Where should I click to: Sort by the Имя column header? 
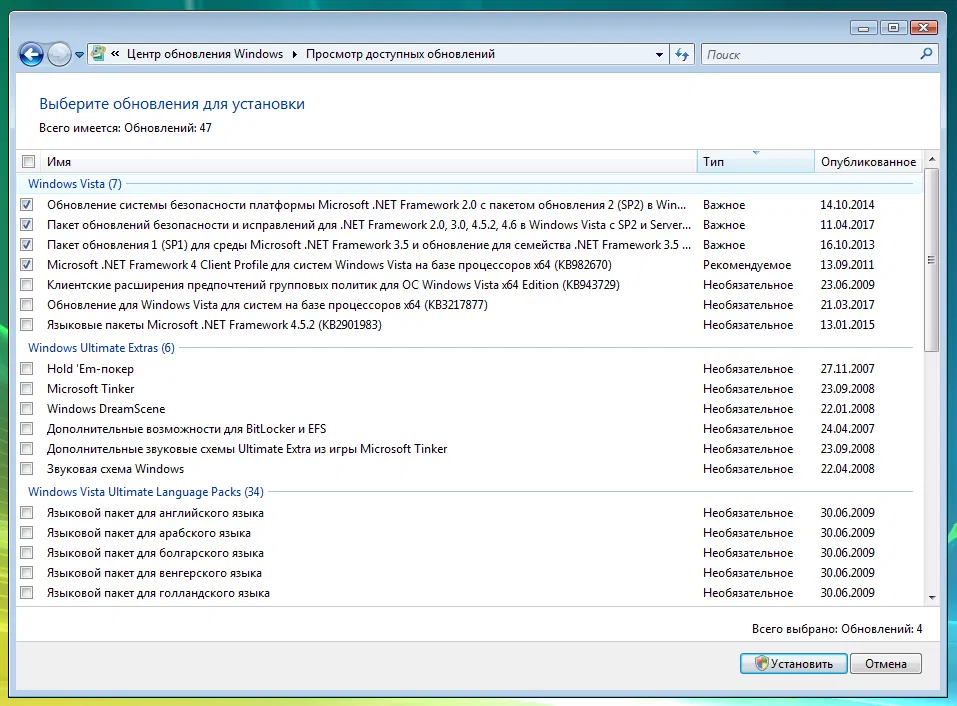click(368, 162)
